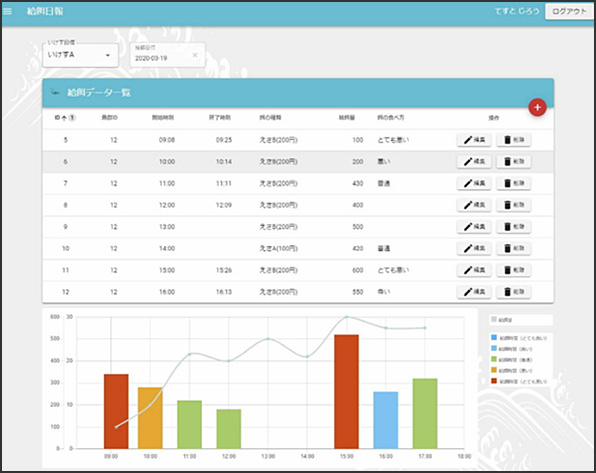Click the red plus add-record button

(537, 108)
